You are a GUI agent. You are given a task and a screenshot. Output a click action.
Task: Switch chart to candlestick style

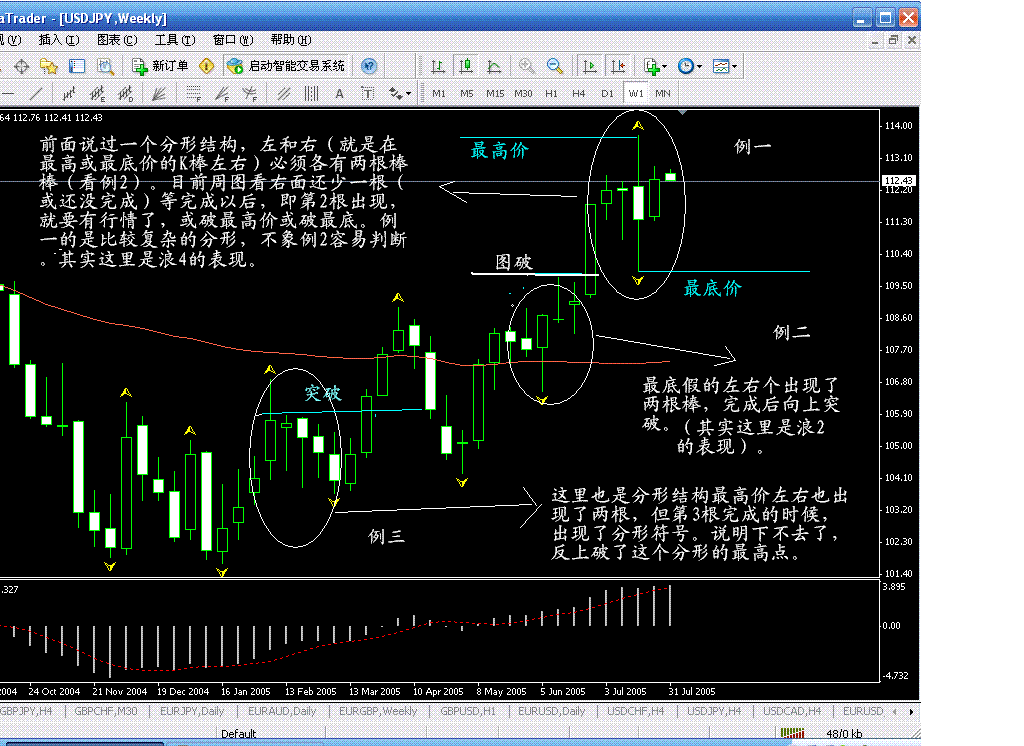click(x=466, y=66)
